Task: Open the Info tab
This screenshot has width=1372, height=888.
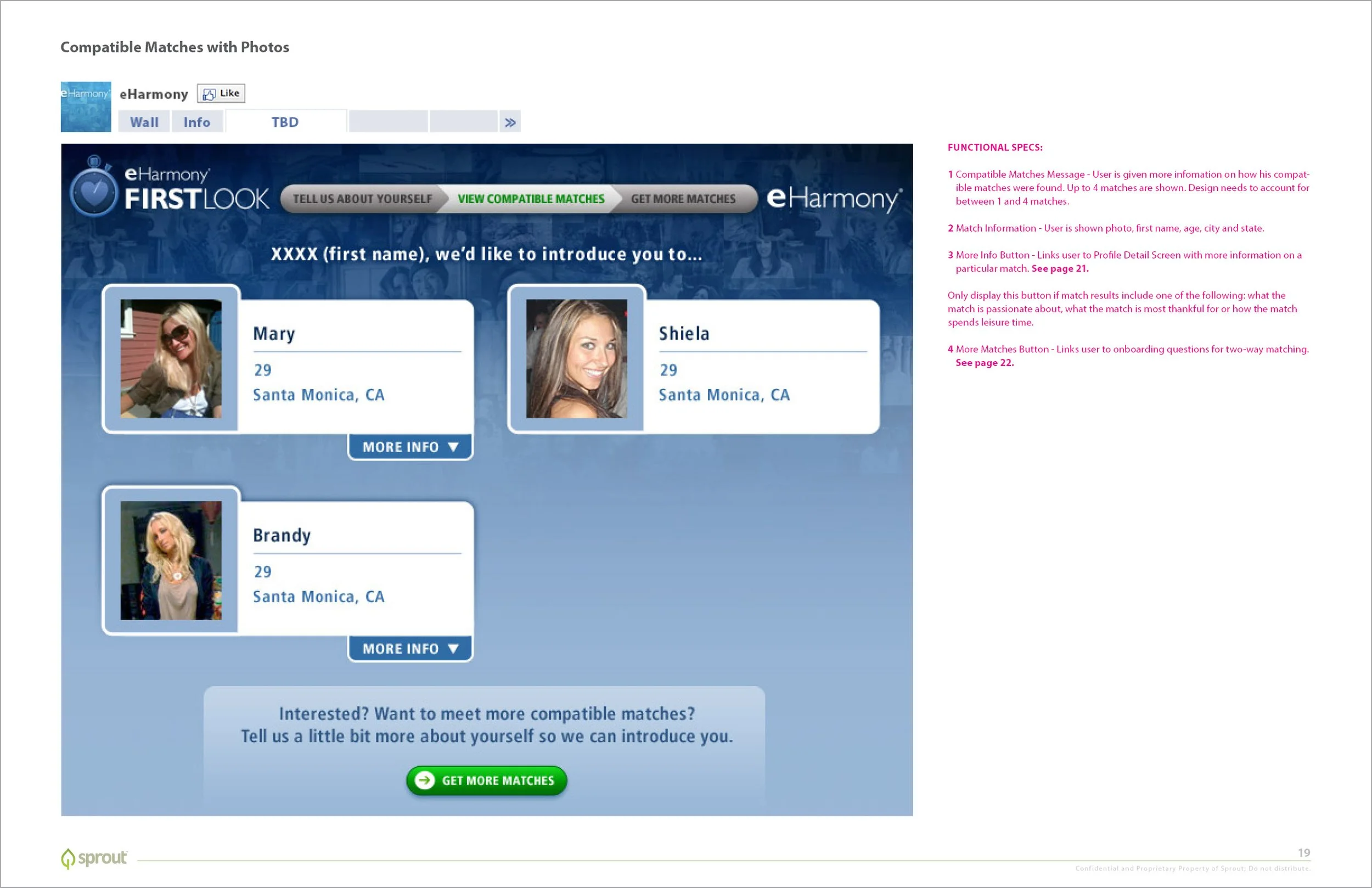Action: click(x=196, y=122)
